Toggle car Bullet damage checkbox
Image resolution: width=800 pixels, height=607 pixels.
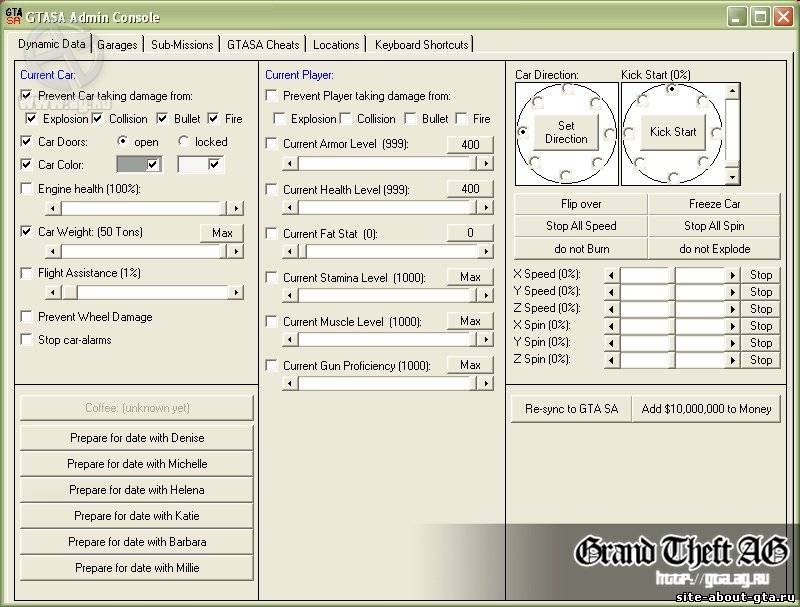(x=162, y=118)
